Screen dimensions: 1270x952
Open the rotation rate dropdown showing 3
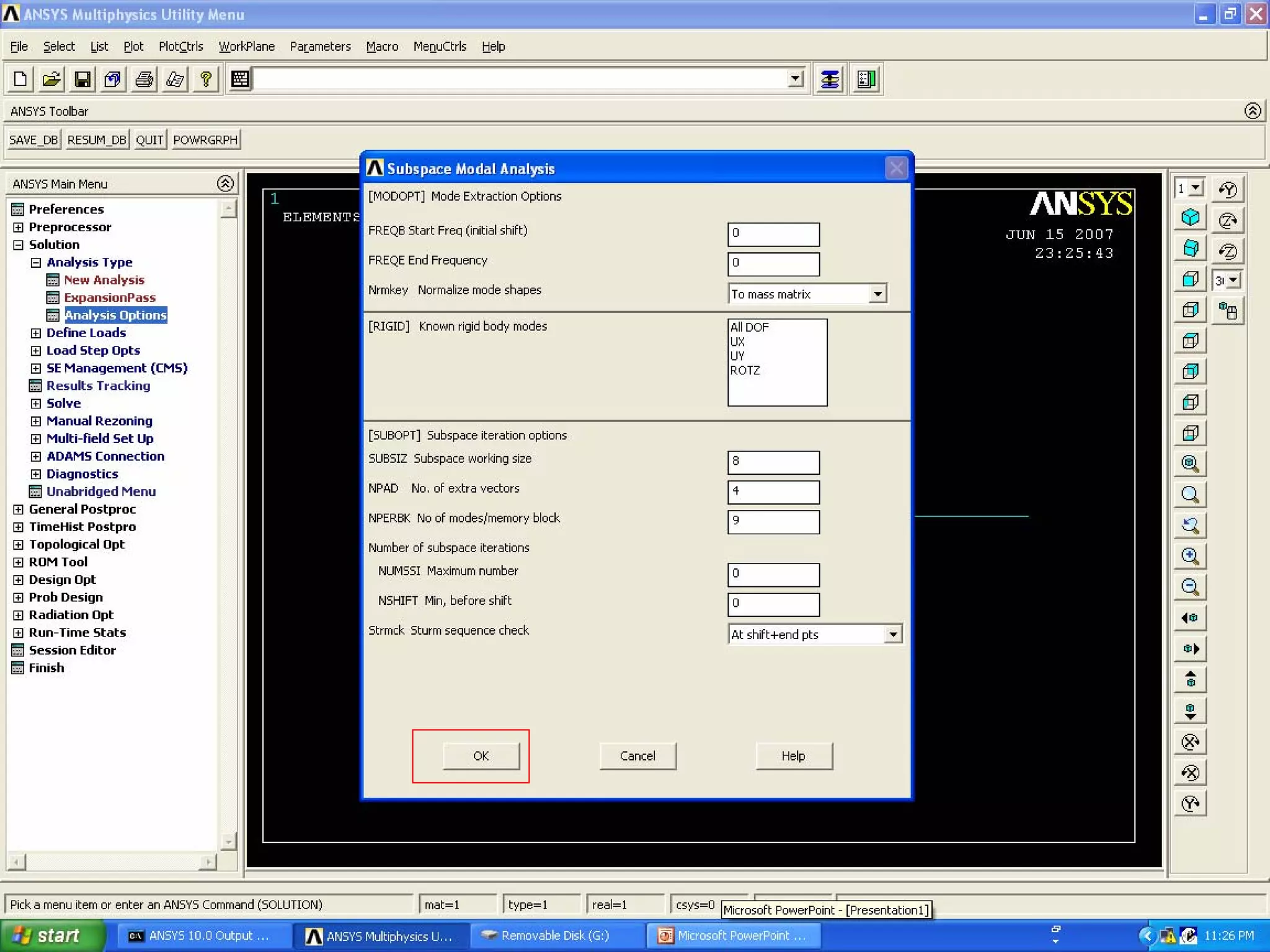click(x=1233, y=280)
